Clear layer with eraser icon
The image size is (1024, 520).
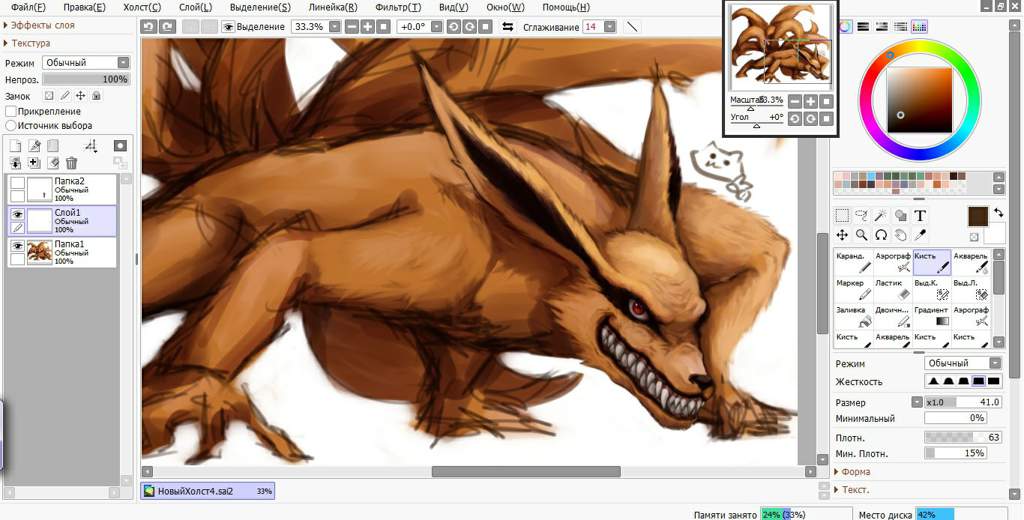(53, 163)
